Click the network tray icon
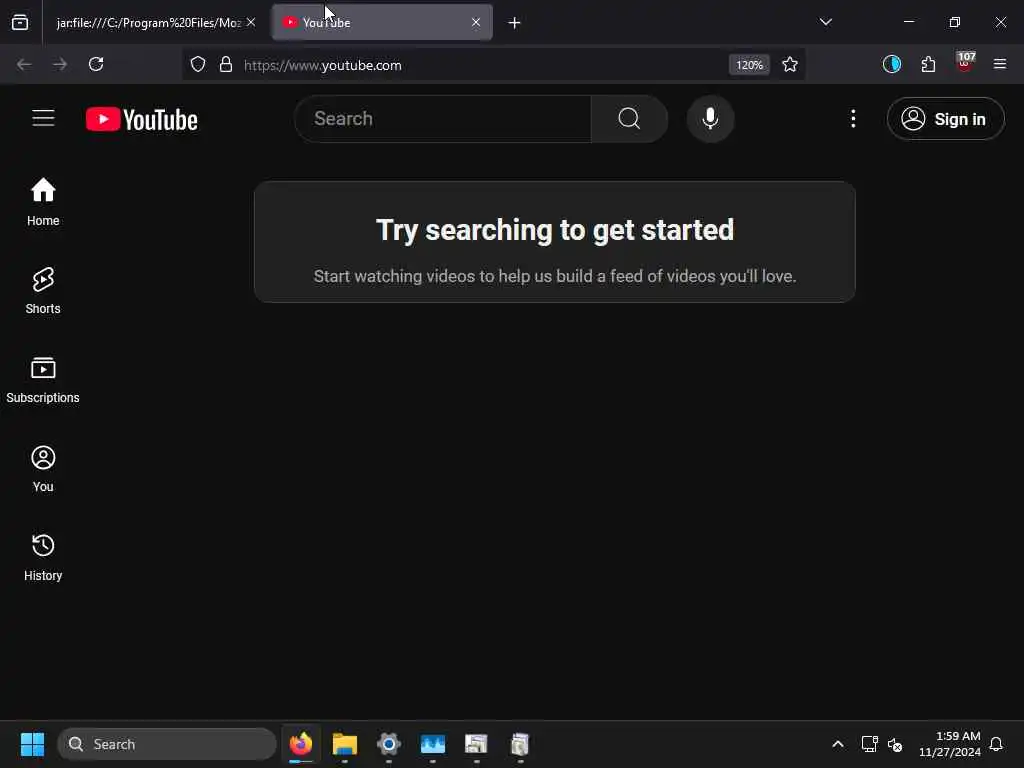Image resolution: width=1024 pixels, height=768 pixels. pyautogui.click(x=869, y=744)
